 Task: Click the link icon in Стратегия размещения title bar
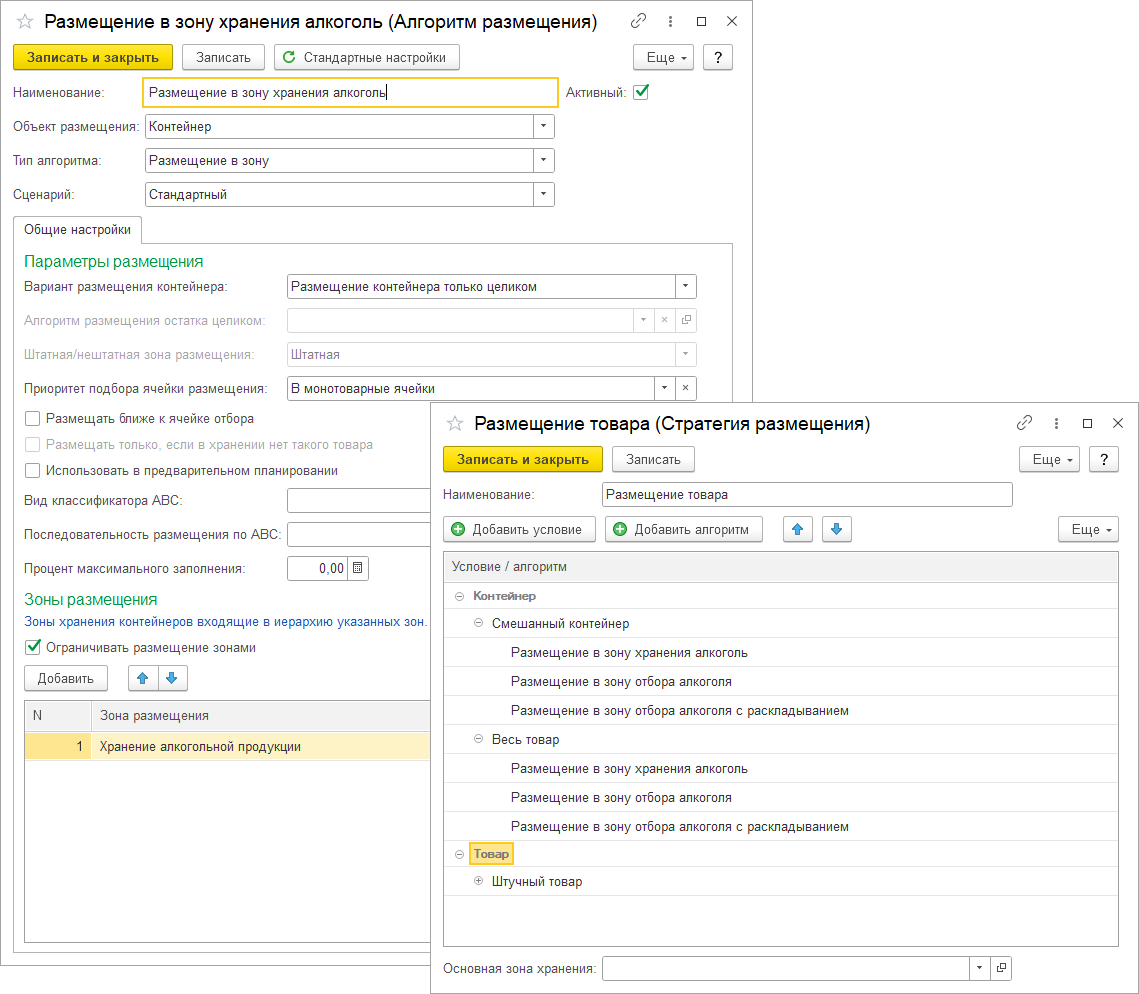1023,423
